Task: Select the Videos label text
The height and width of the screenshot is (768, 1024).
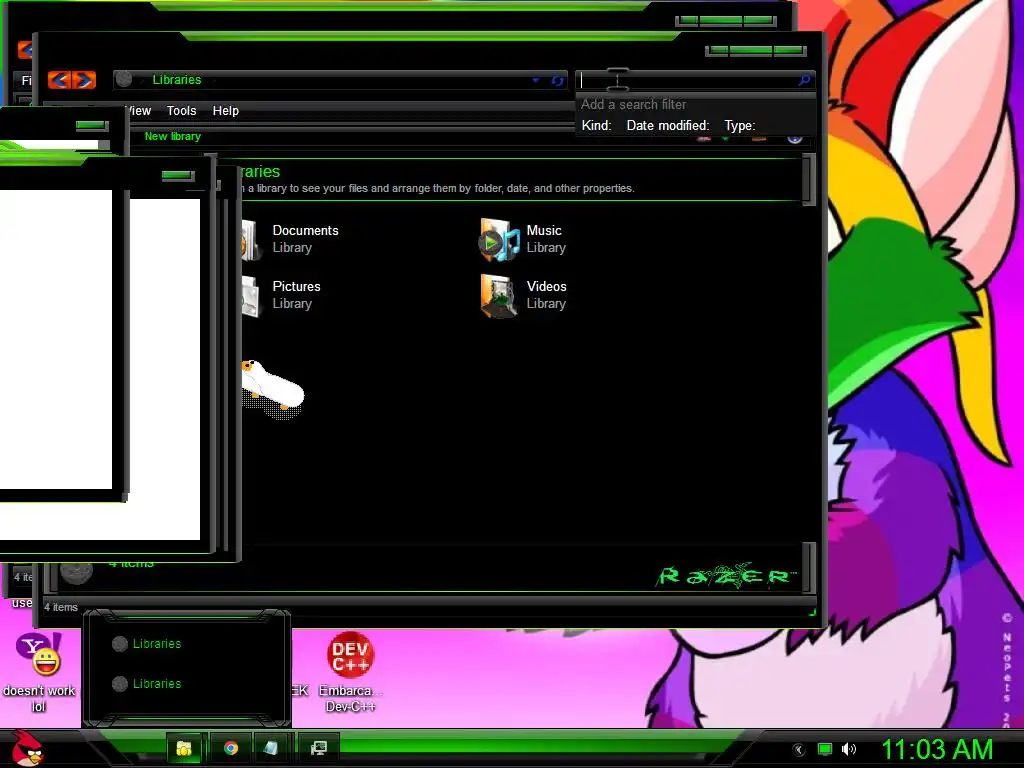Action: (x=547, y=287)
